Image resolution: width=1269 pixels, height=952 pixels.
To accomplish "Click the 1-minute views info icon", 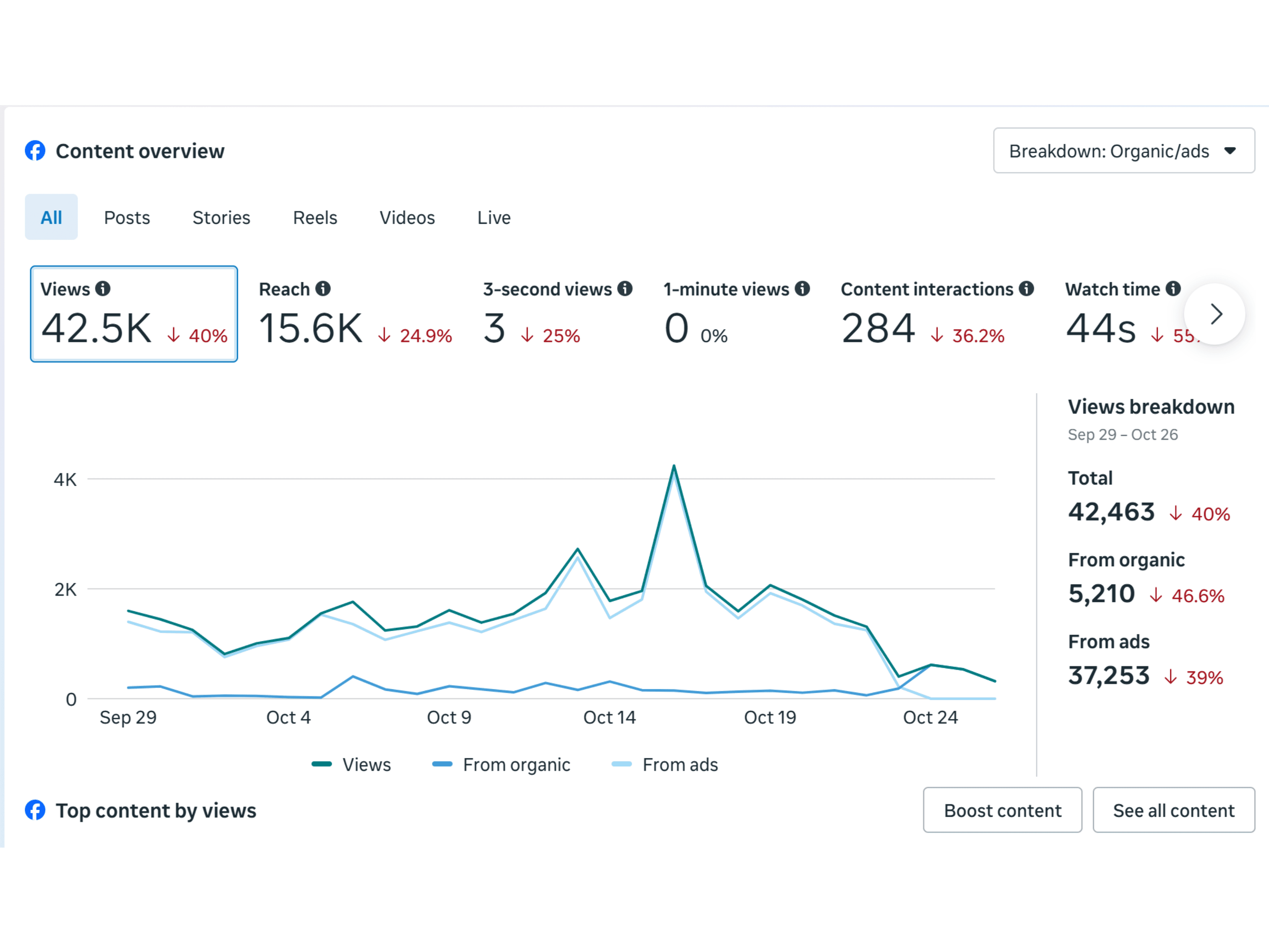I will coord(802,289).
